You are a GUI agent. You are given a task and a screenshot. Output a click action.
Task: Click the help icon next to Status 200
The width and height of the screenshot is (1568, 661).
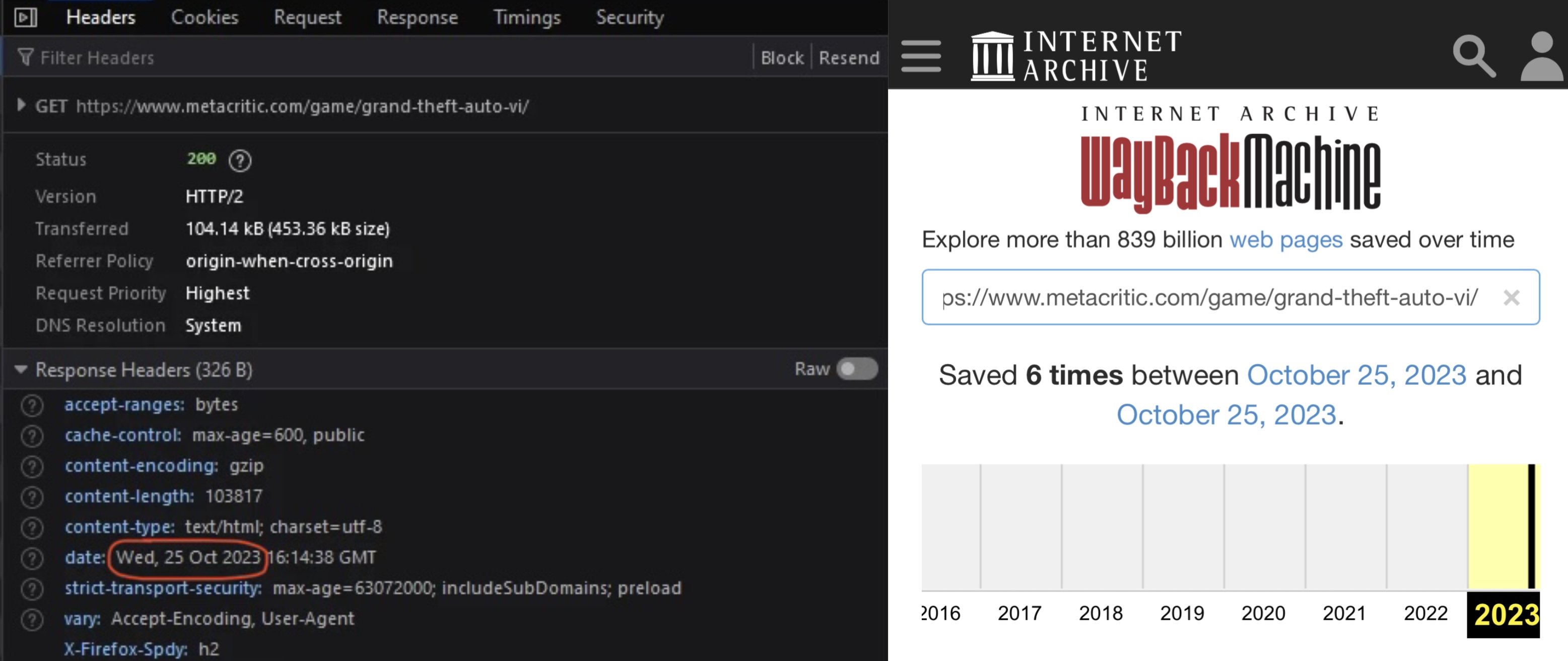[x=240, y=161]
